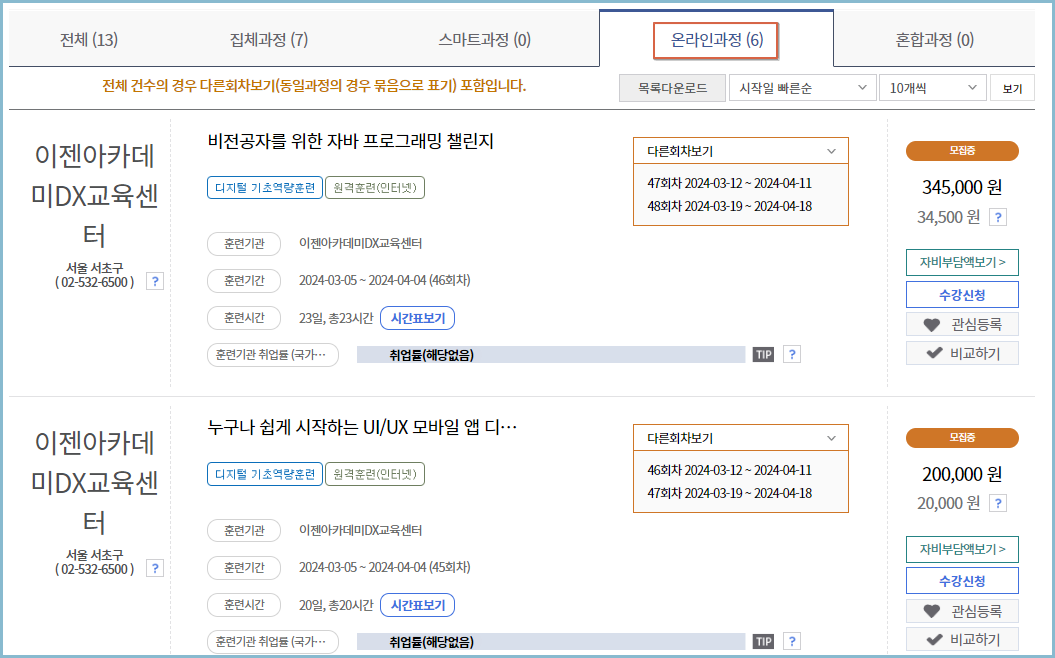Click the 비교하기 icon for the UI/UX course
The image size is (1055, 658).
[961, 638]
